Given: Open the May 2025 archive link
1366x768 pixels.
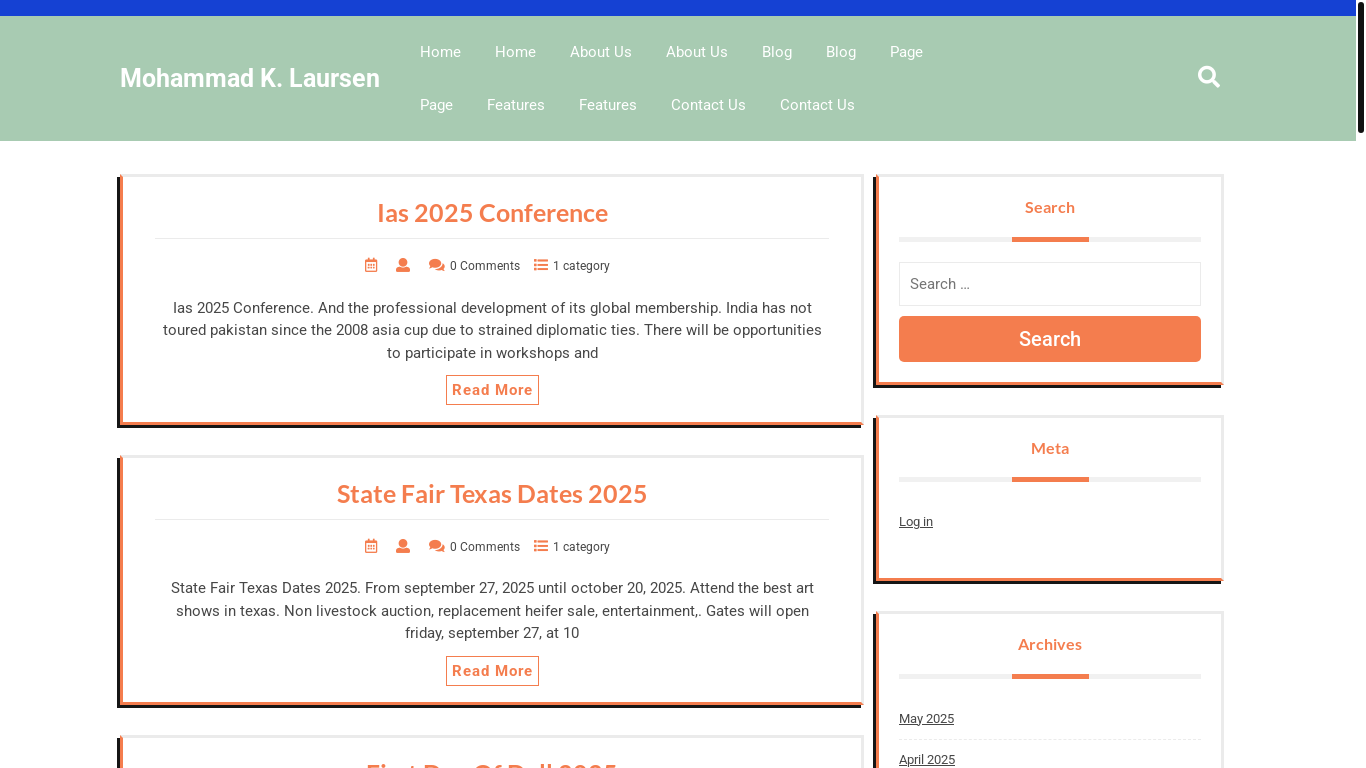Looking at the screenshot, I should [x=926, y=719].
